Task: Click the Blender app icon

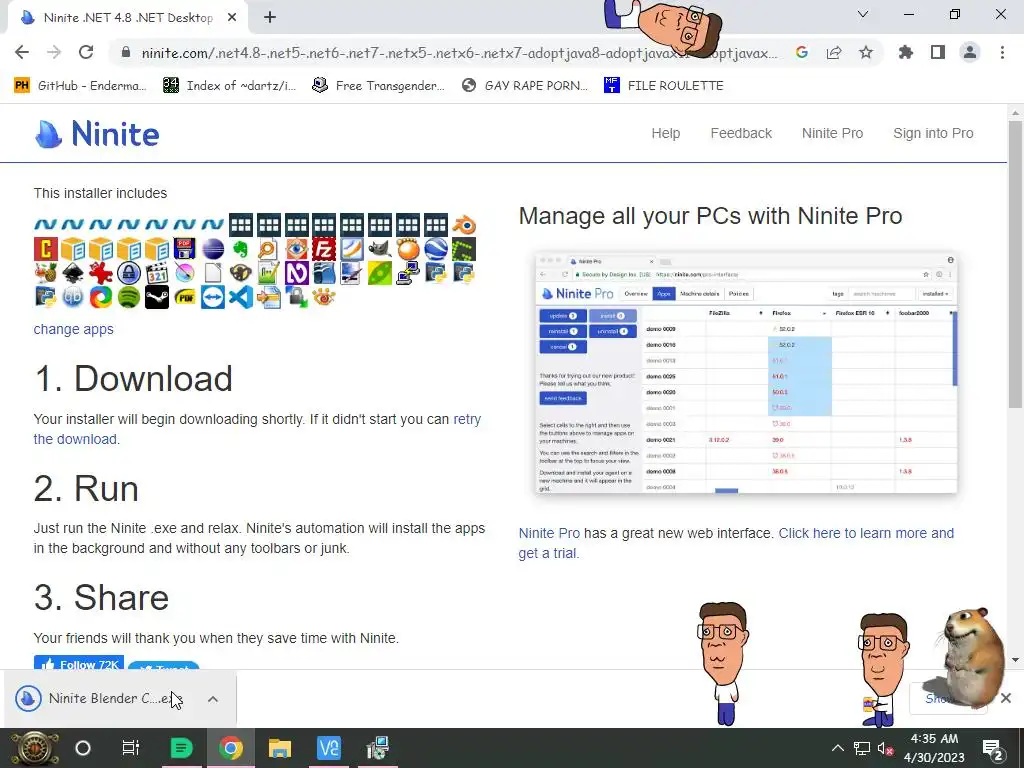Action: [x=464, y=225]
